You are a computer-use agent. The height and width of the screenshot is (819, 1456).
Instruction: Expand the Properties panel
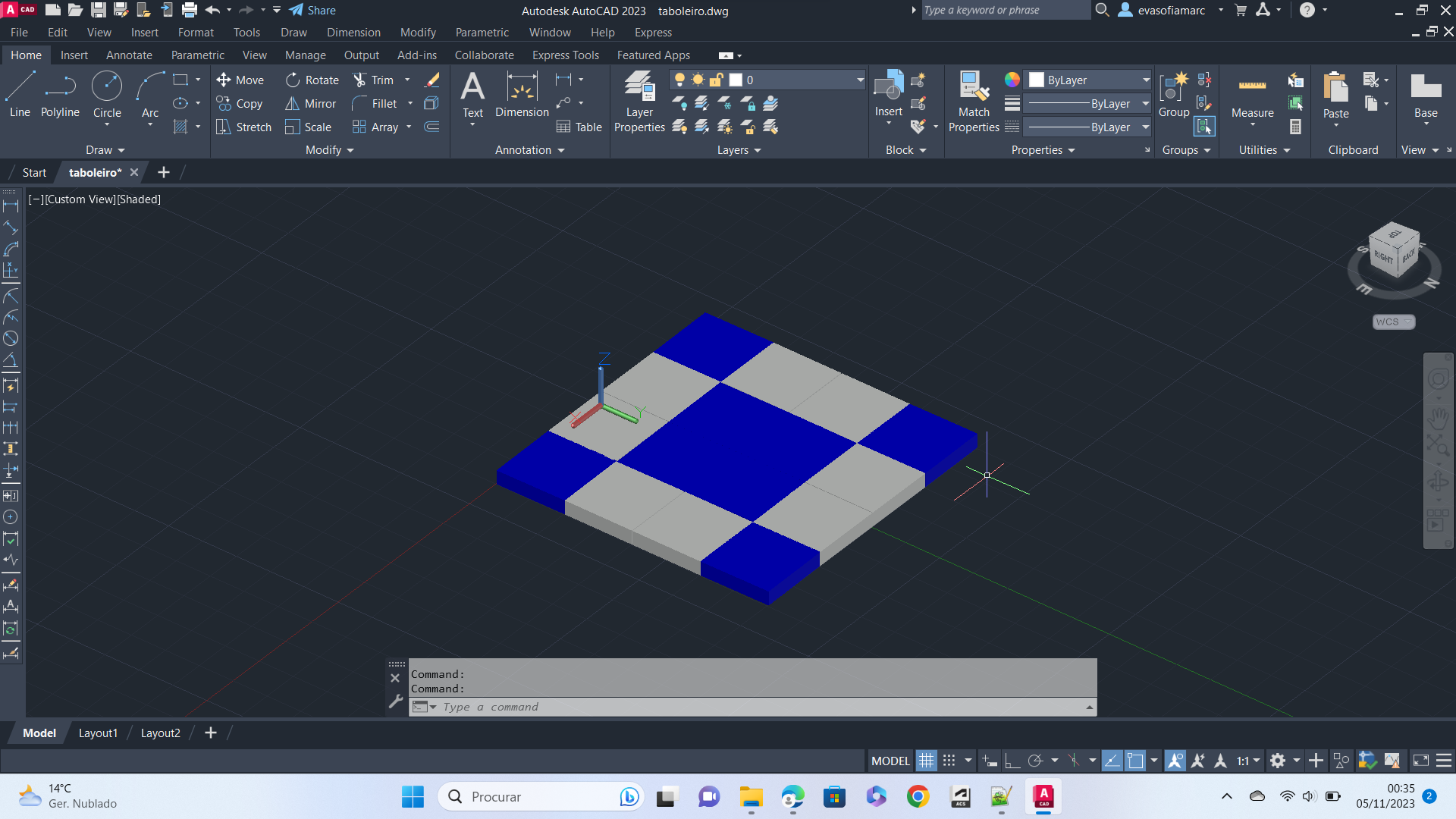(1043, 150)
